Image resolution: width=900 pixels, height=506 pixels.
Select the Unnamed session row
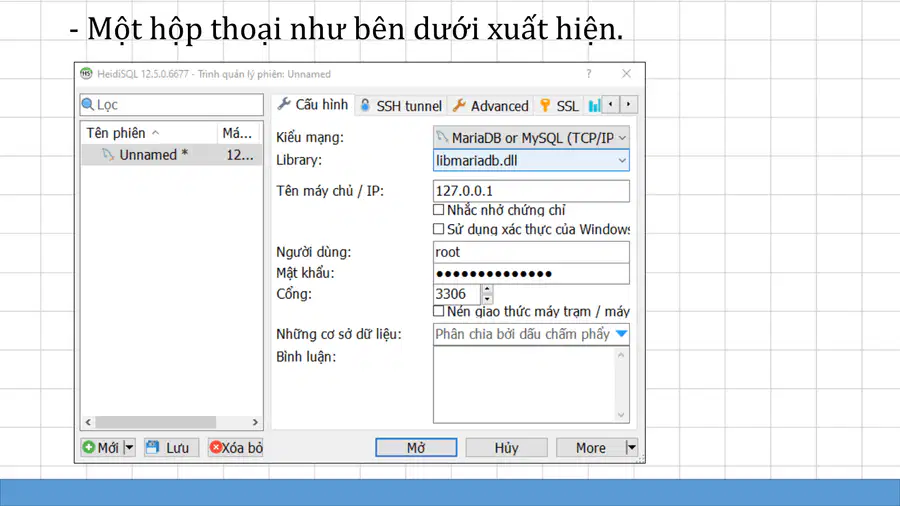[x=172, y=155]
